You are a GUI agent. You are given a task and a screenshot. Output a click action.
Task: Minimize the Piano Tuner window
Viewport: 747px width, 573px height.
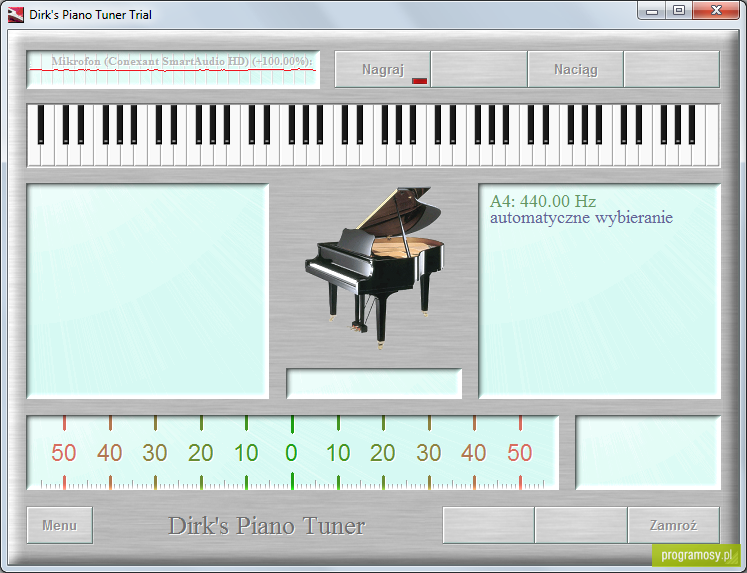pos(652,11)
